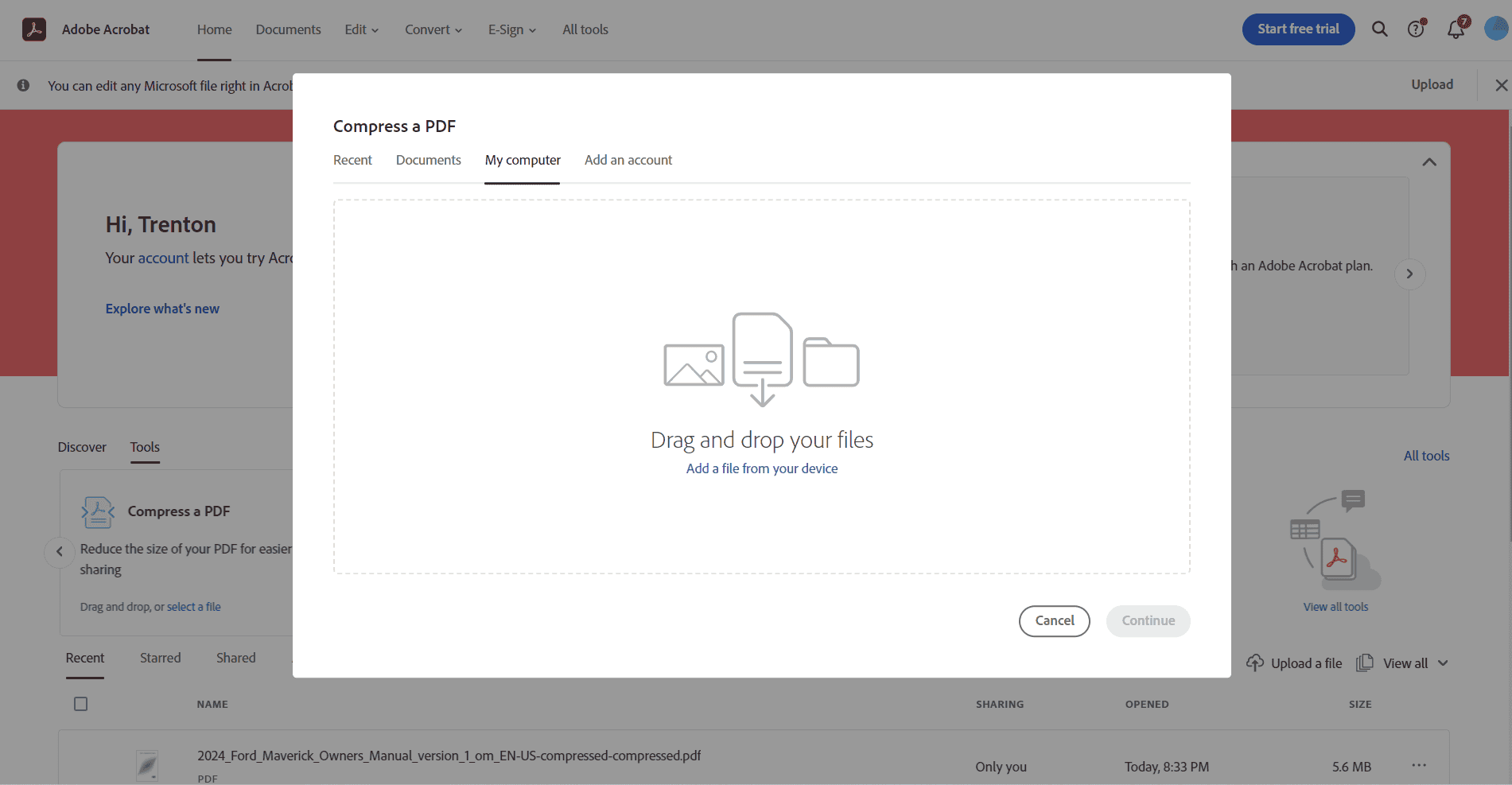Click the Drag and drop your files area

pos(762,387)
